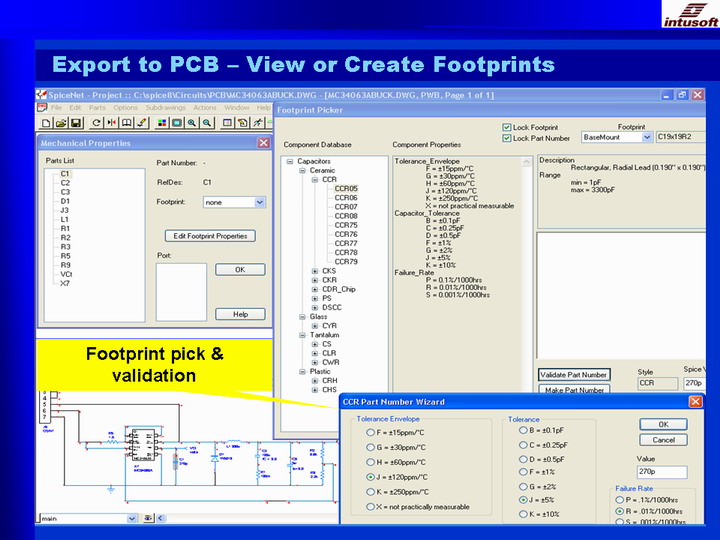Click the Style field showing CCR
Screen dimensions: 720x540
[658, 383]
